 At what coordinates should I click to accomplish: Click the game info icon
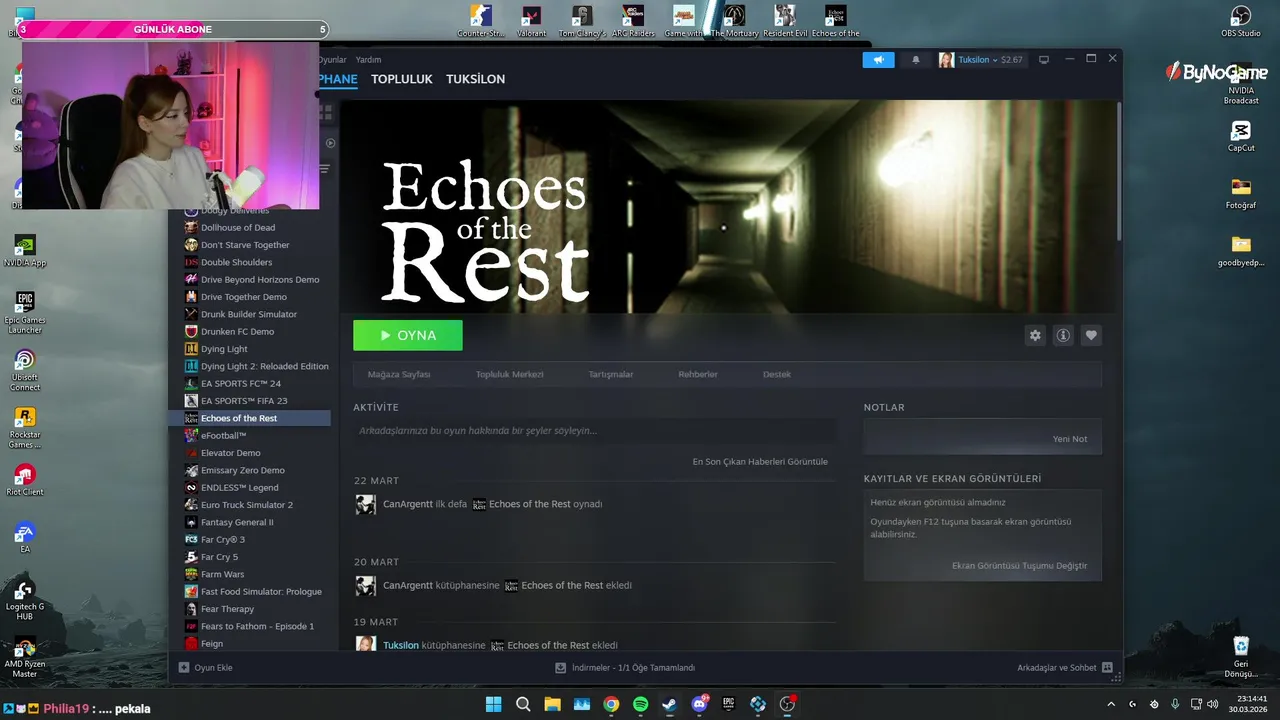pyautogui.click(x=1063, y=336)
